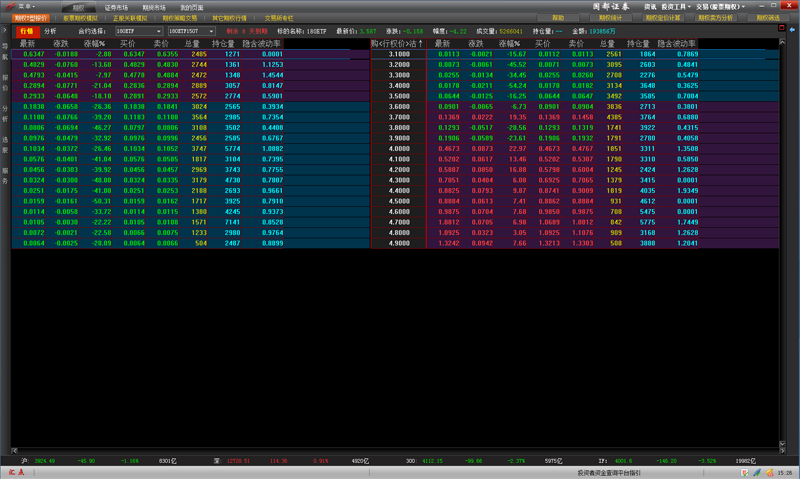This screenshot has width=800, height=479.
Task: Click the 期权统计 button
Action: (x=611, y=18)
